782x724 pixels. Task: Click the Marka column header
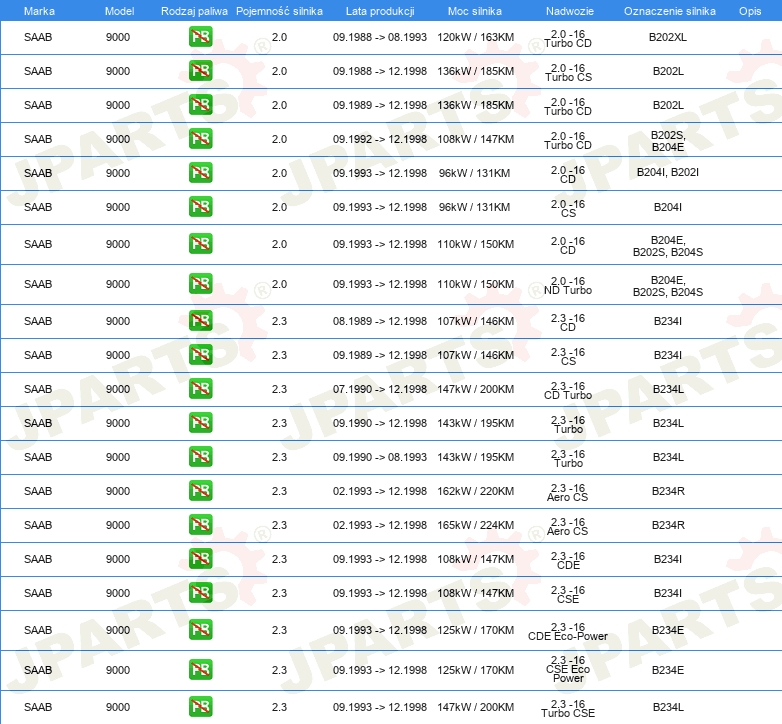click(x=39, y=11)
